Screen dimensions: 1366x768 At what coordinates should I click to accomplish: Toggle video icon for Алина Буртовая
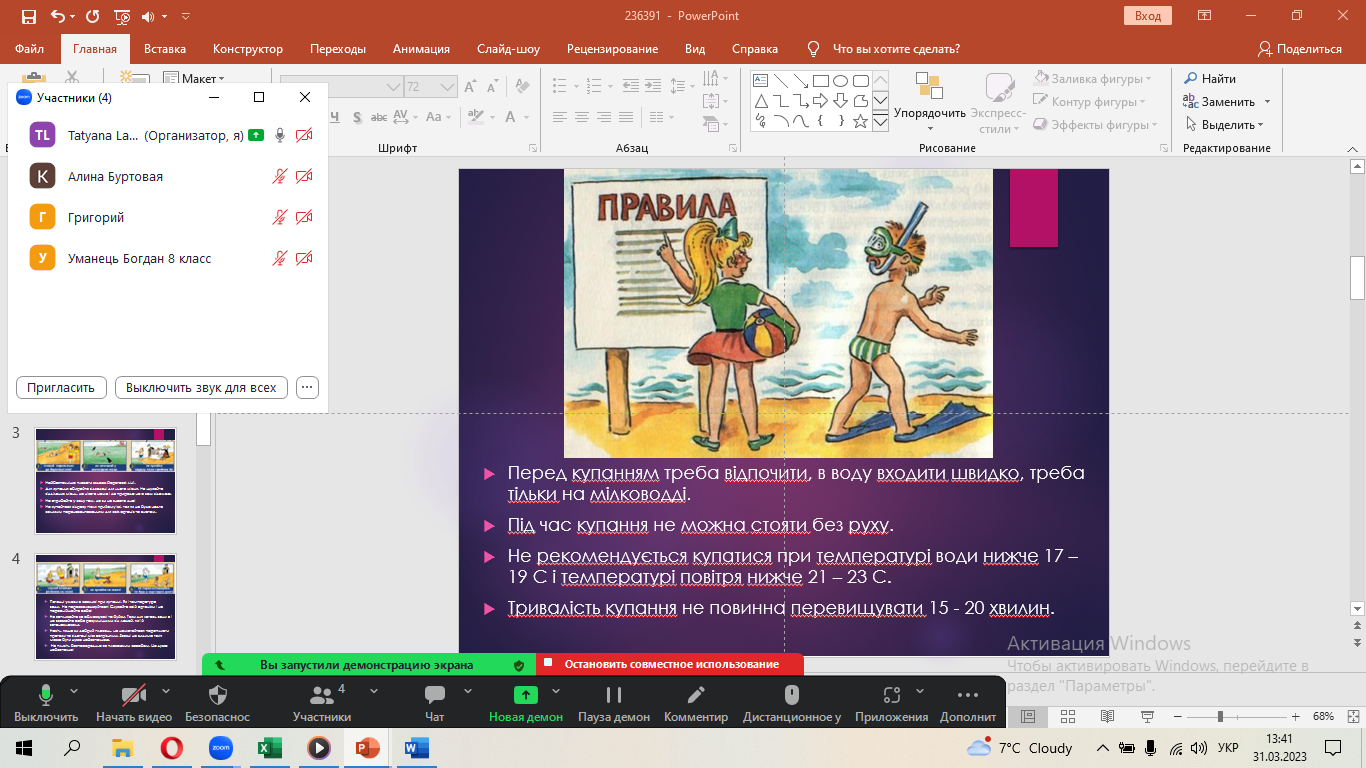[x=304, y=176]
